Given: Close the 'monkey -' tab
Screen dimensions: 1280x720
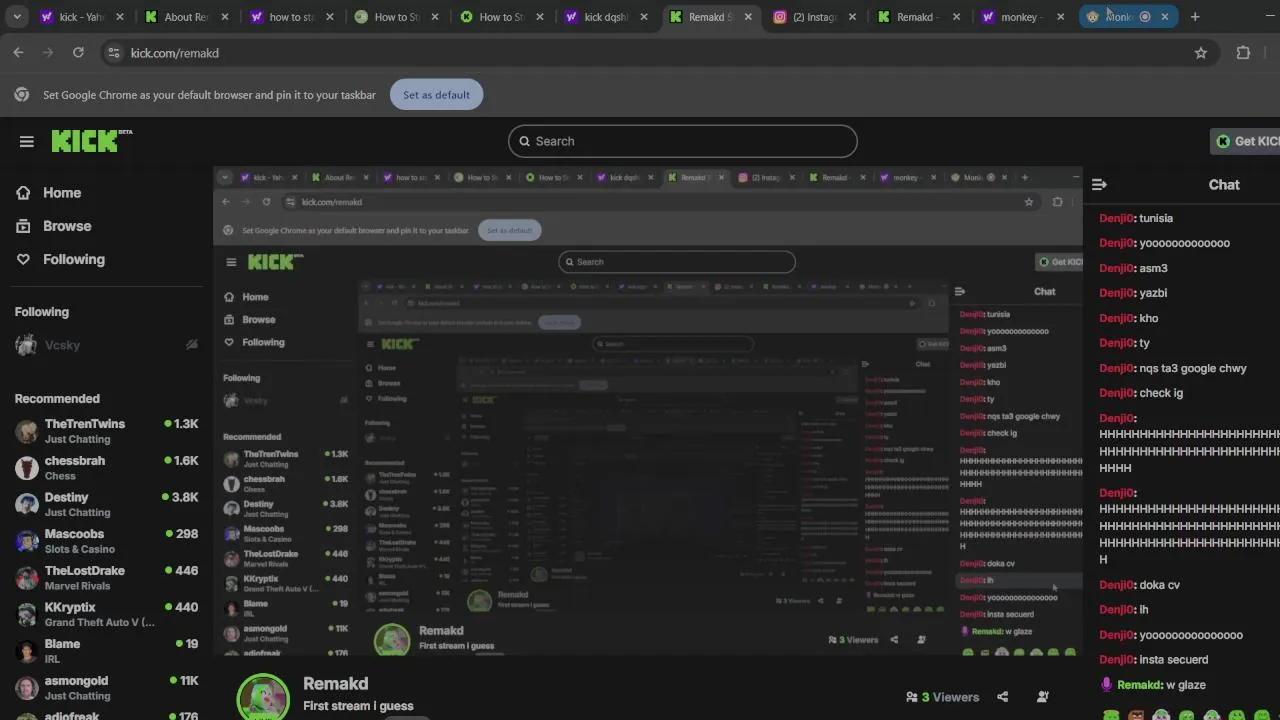Looking at the screenshot, I should (x=1061, y=17).
